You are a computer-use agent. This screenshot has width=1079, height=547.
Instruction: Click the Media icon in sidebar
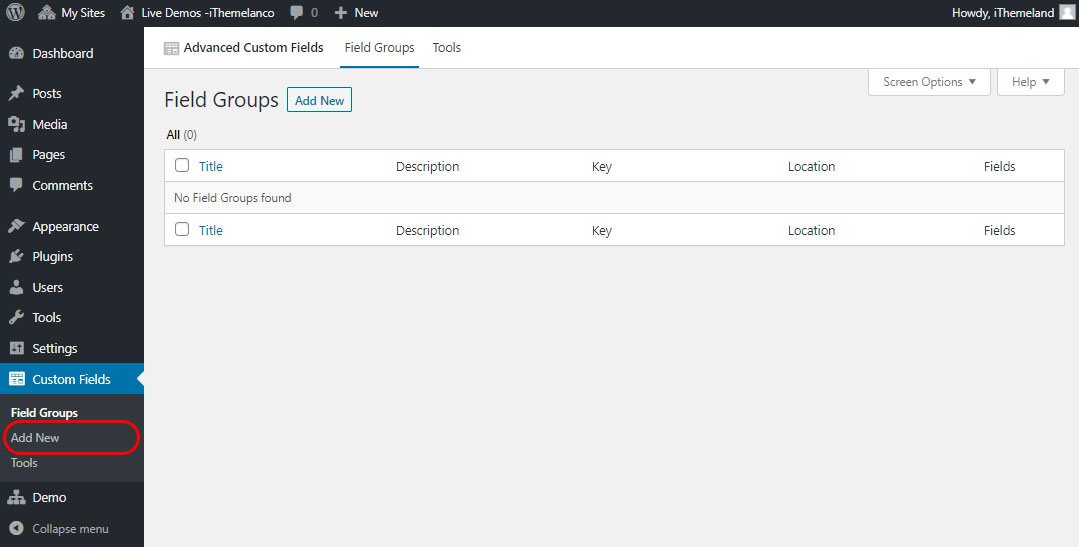[17, 124]
